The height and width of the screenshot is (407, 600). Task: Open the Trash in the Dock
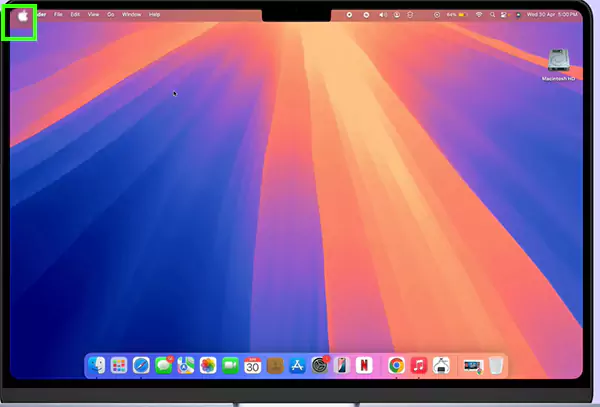click(x=496, y=366)
